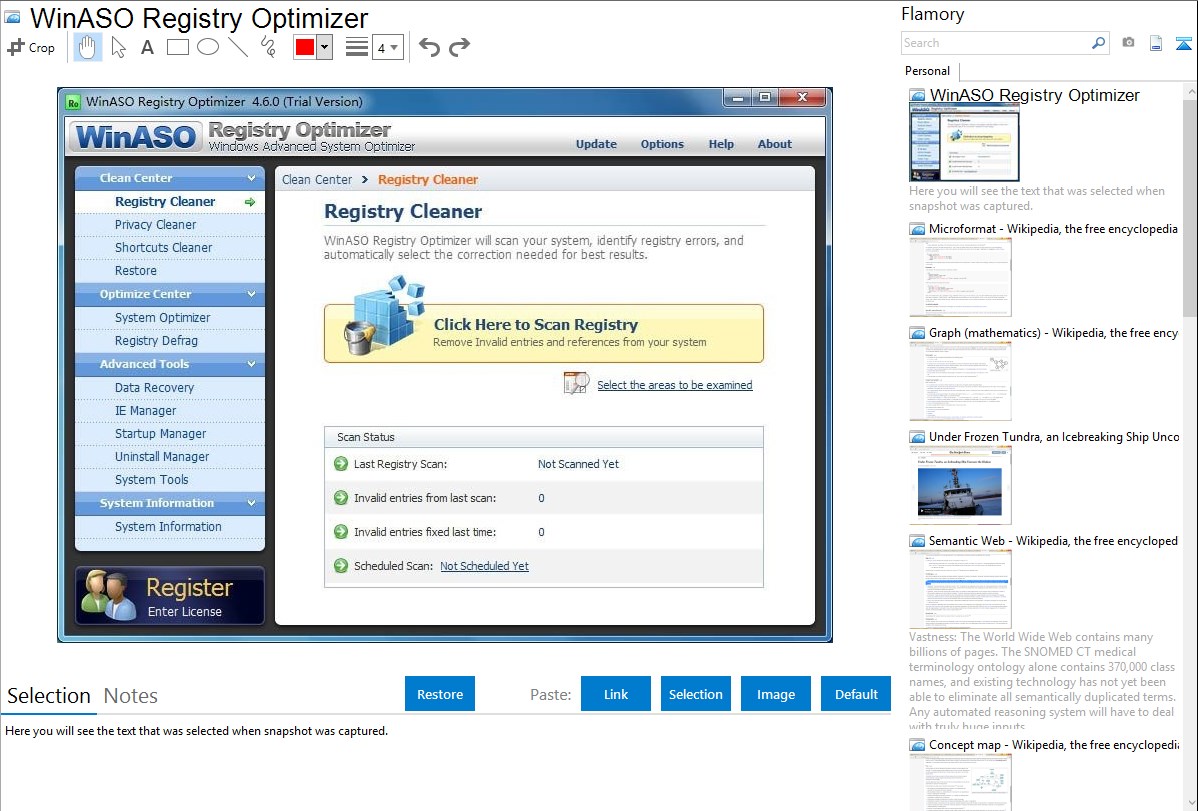The image size is (1198, 811).
Task: Click the Clean Center breadcrumb
Action: (317, 180)
